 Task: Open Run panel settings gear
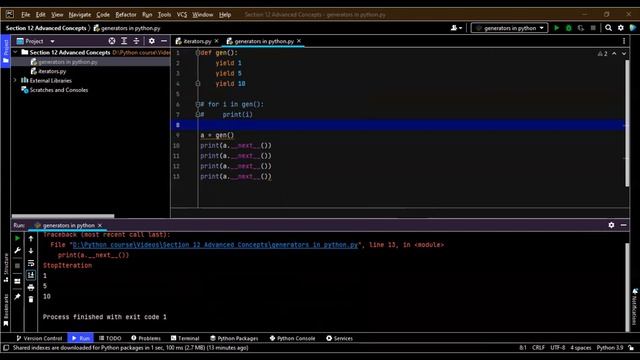(x=611, y=225)
